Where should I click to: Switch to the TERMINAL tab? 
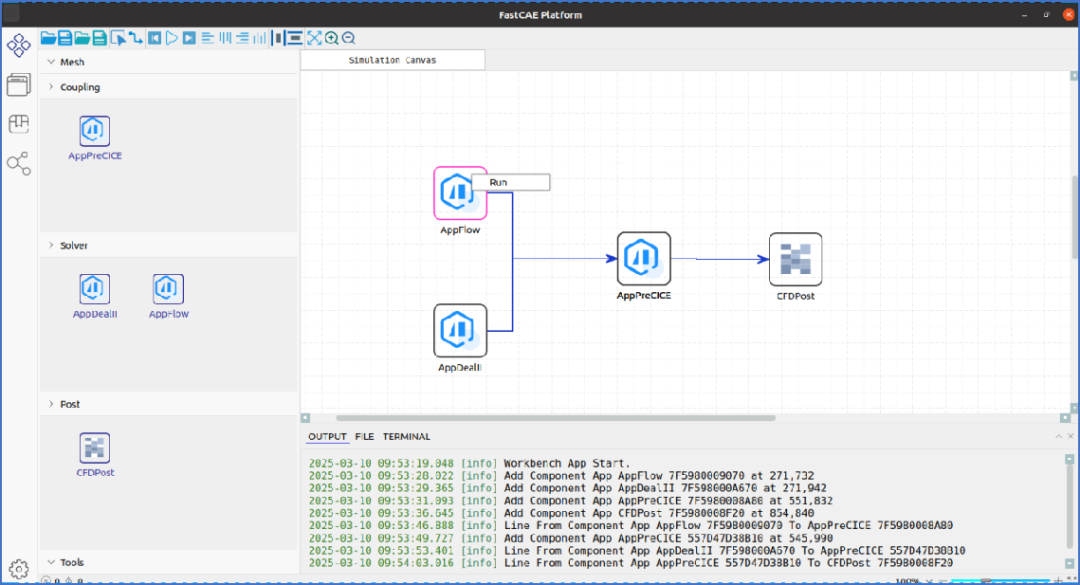(x=406, y=436)
